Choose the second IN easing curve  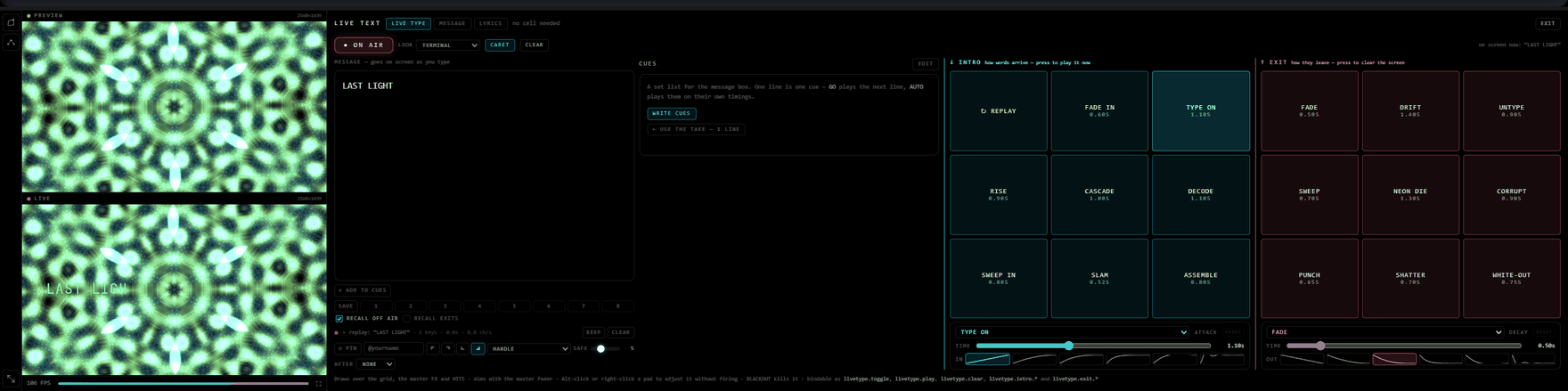1034,359
